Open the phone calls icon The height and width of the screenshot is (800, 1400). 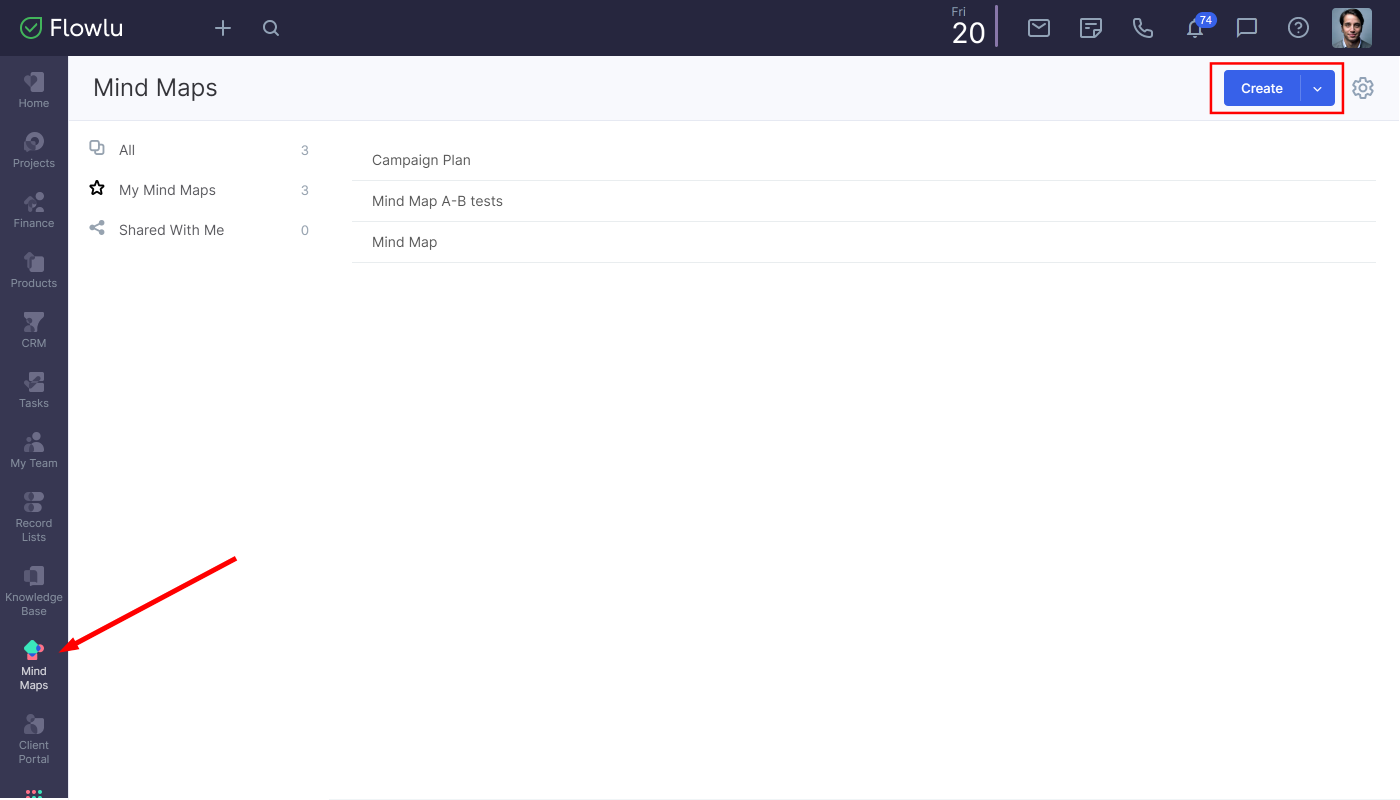(1143, 28)
